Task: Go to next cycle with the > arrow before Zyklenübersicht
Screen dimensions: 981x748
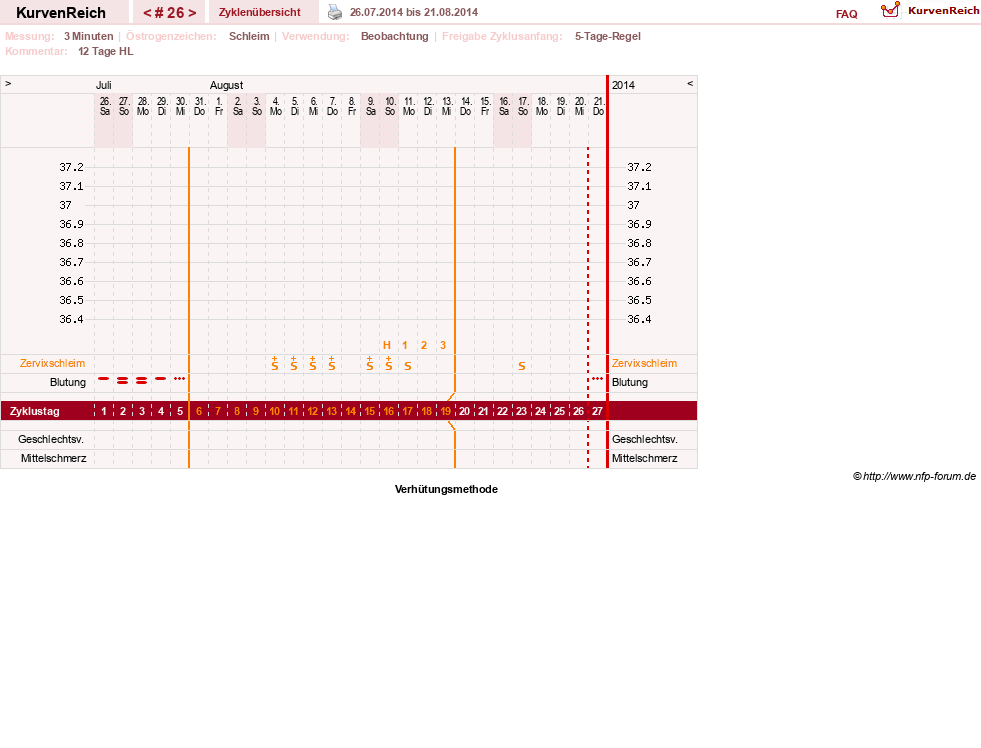Action: tap(192, 13)
